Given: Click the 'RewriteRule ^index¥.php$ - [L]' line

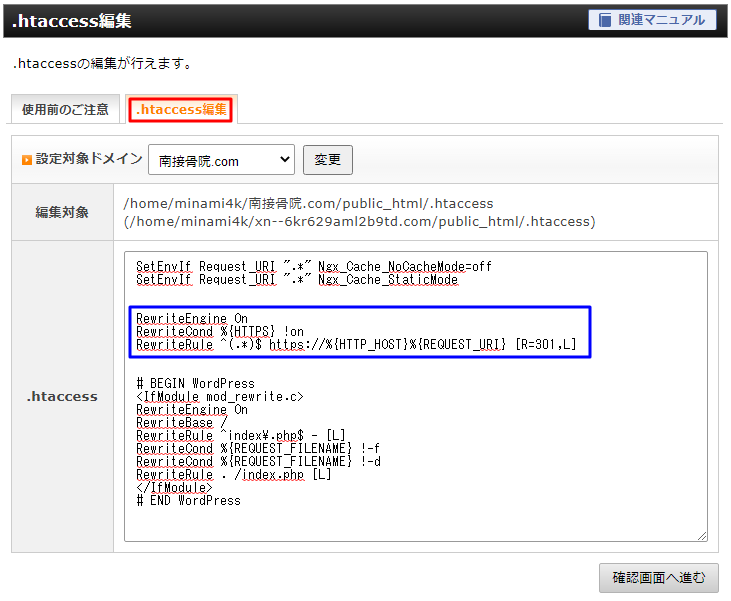Looking at the screenshot, I should [x=241, y=435].
